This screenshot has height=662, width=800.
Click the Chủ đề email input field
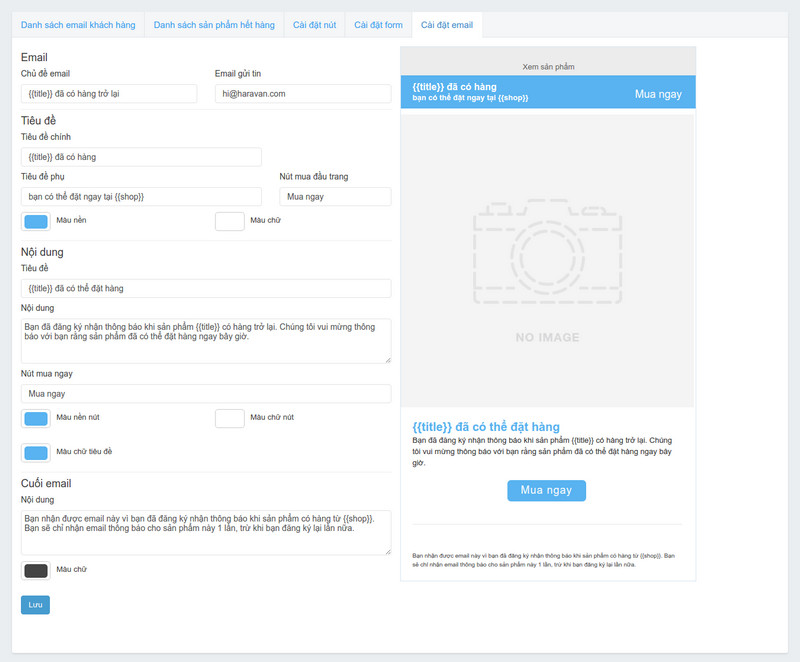(109, 93)
